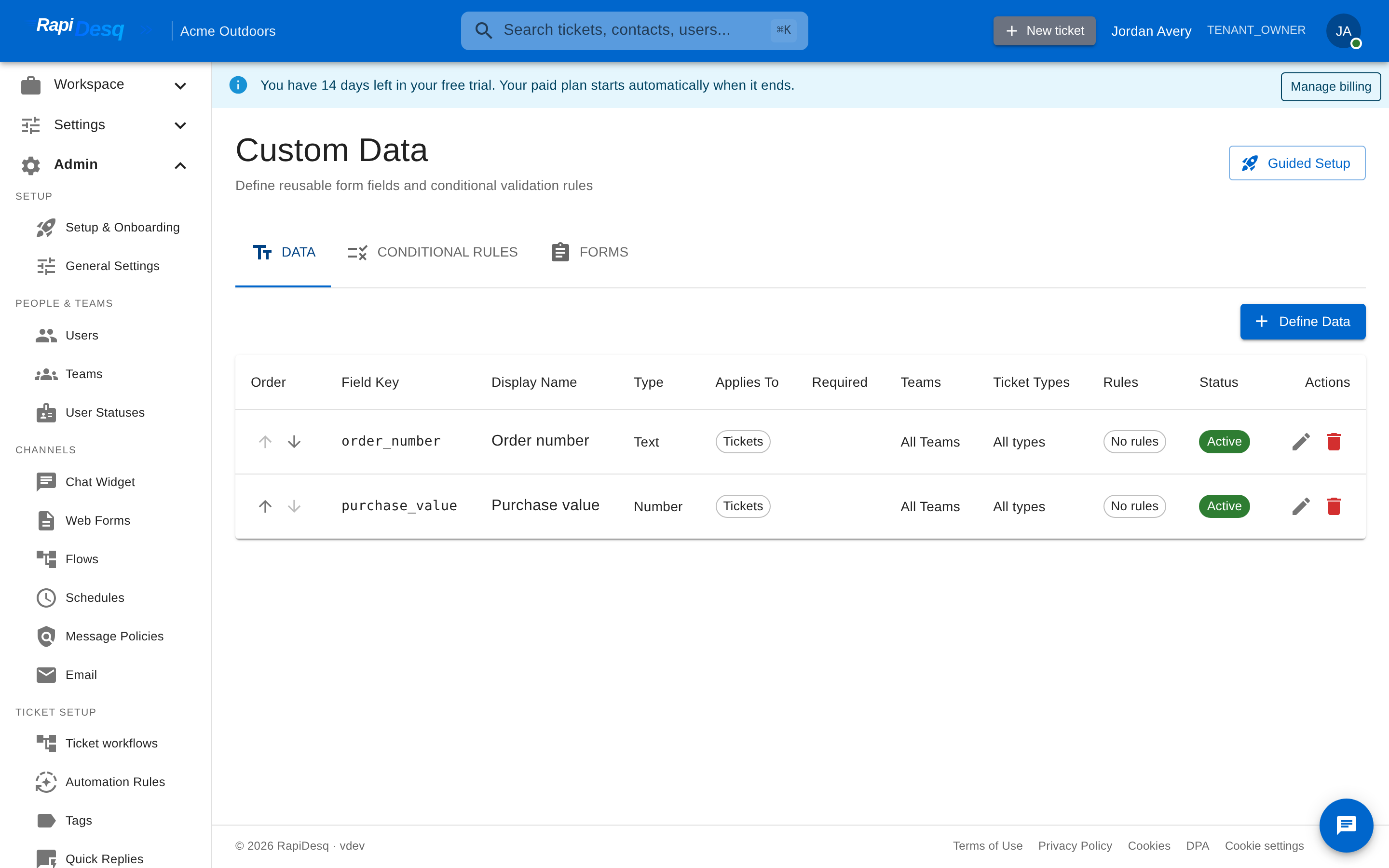
Task: Open Message Policies page
Action: [x=106, y=636]
